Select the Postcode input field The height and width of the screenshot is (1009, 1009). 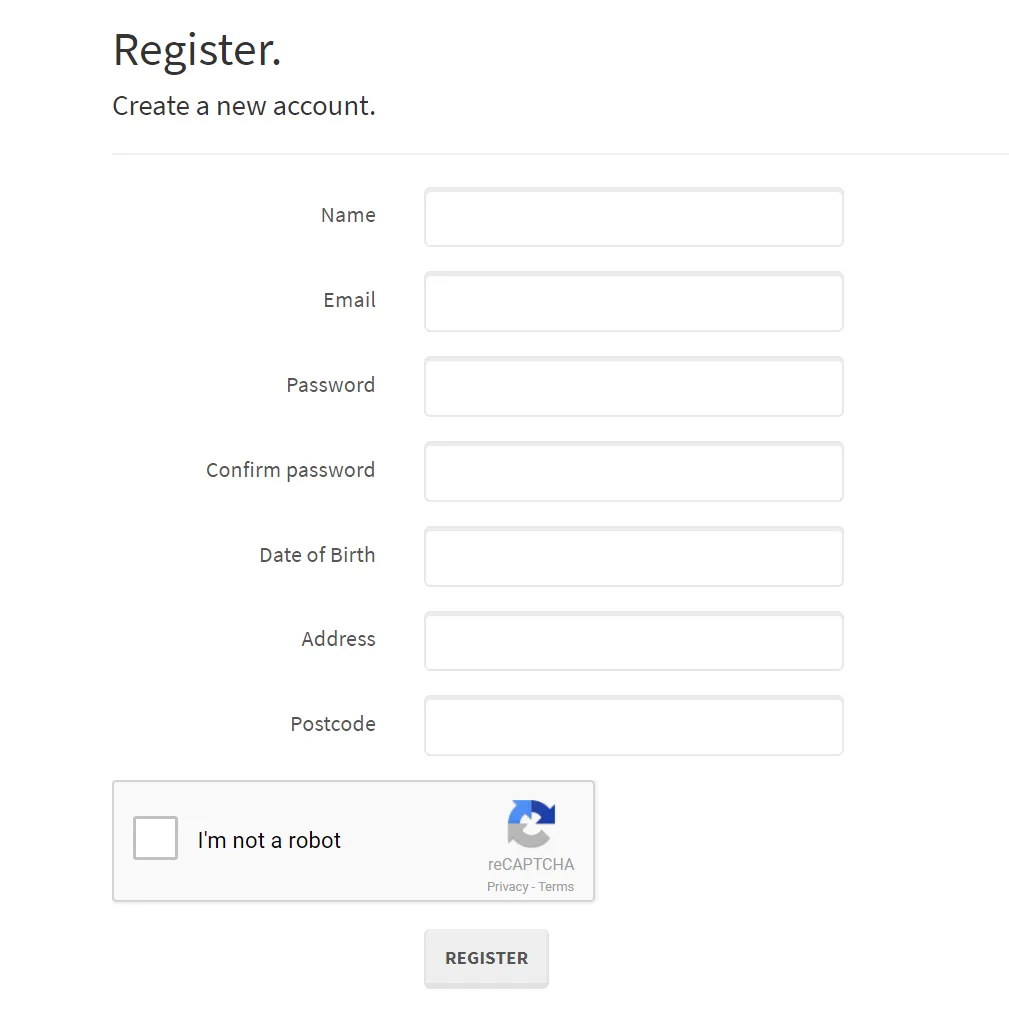(x=633, y=726)
